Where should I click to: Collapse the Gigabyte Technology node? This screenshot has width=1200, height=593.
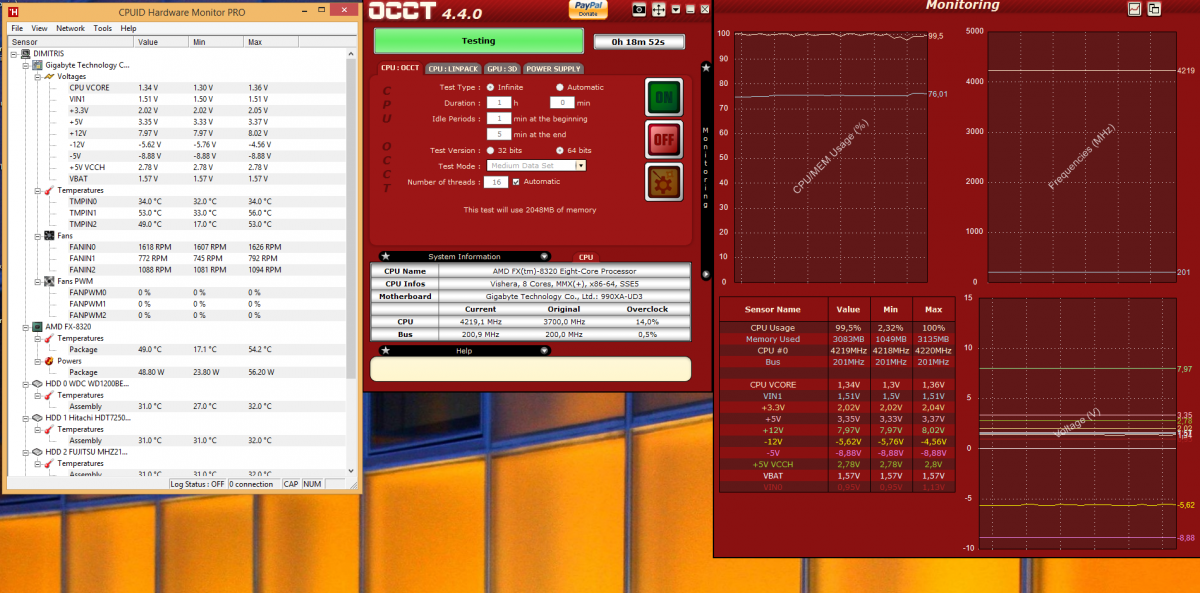25,65
